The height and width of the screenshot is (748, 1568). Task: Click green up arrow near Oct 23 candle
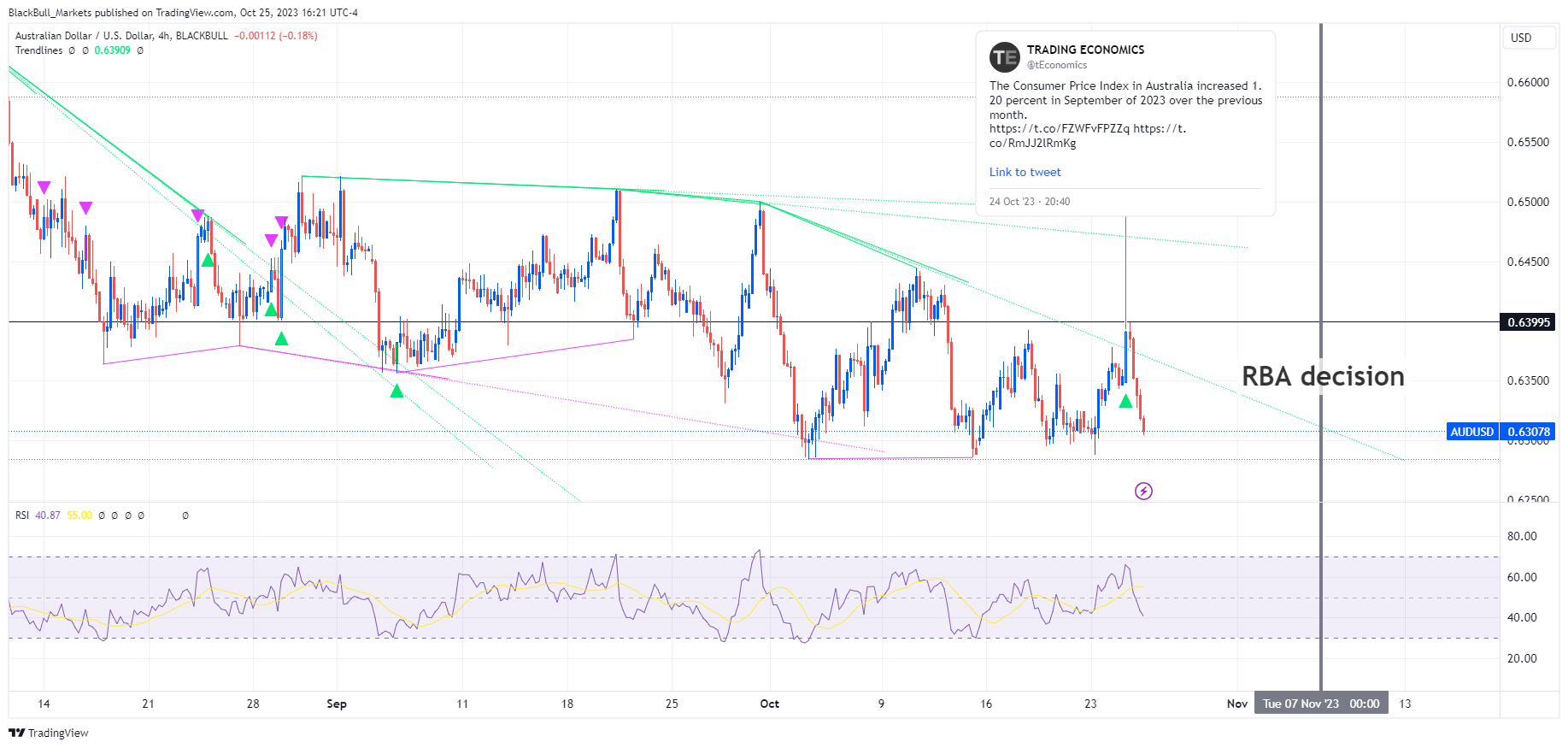(x=1126, y=401)
